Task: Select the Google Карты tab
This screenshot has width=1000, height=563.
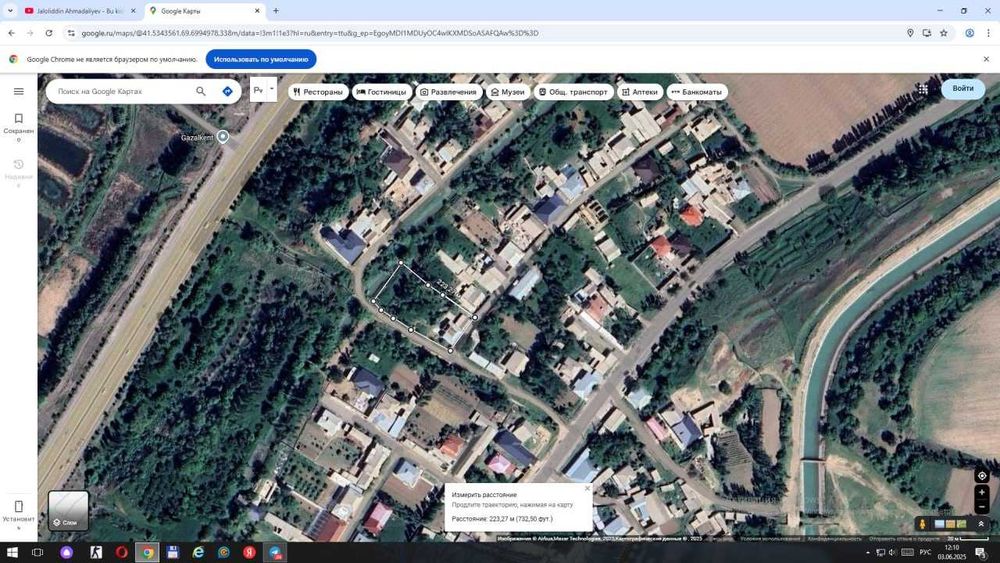Action: coord(200,11)
